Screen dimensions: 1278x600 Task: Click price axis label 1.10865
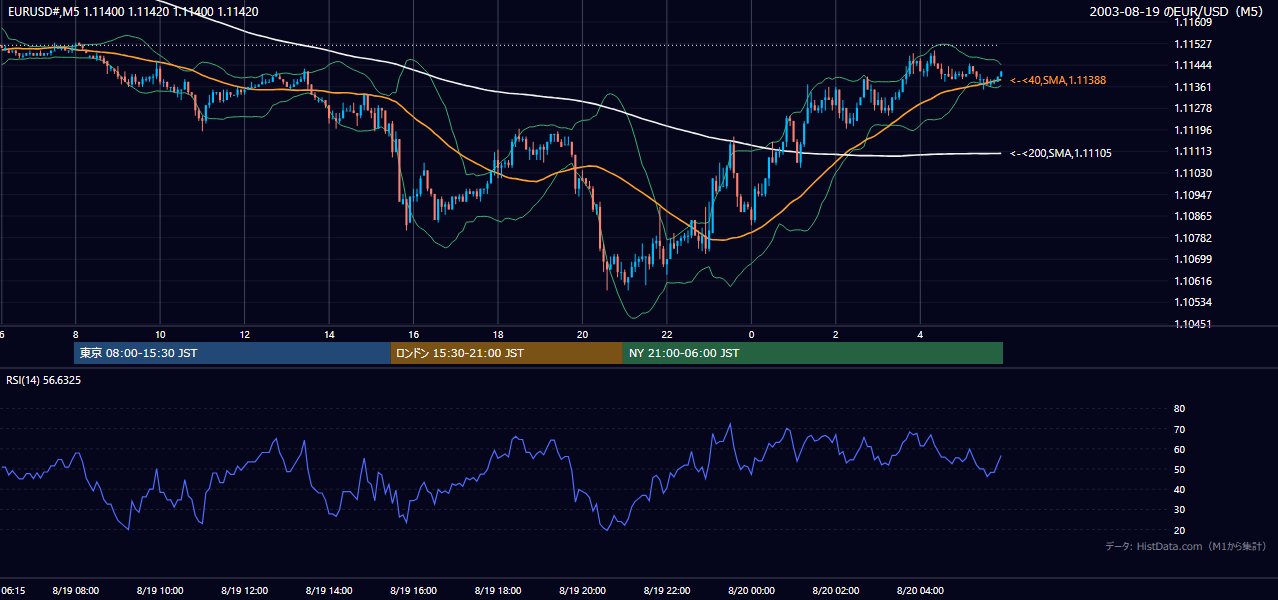point(1192,216)
